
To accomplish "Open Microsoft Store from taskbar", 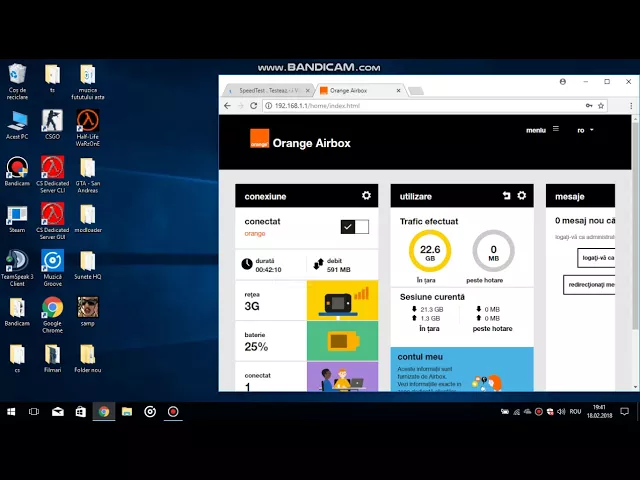I will click(x=80, y=411).
